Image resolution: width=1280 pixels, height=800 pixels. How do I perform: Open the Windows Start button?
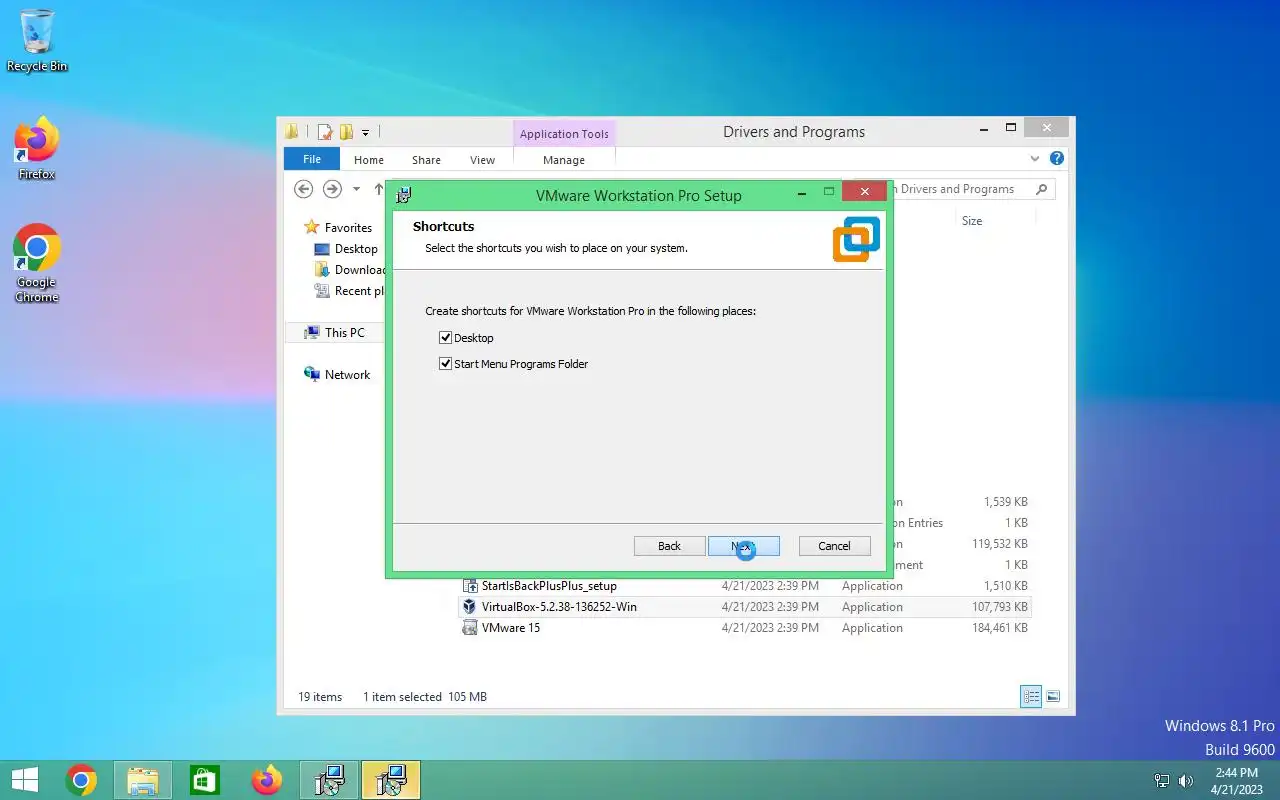tap(25, 780)
